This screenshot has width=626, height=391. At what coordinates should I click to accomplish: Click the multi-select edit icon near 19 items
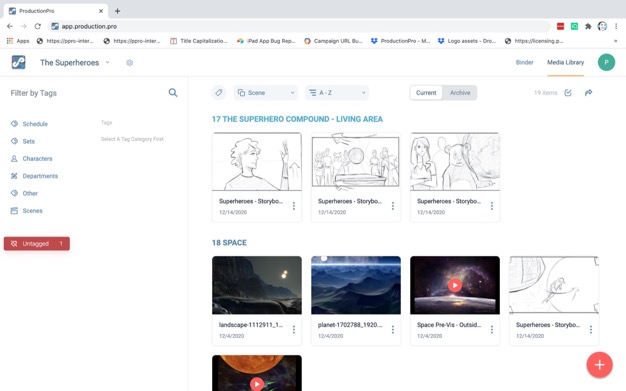tap(568, 93)
